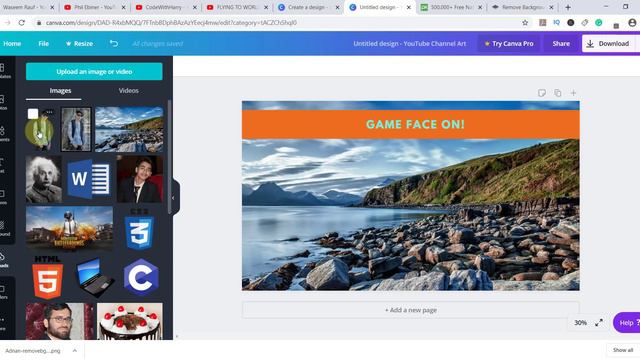Click Try Canva Pro button
The height and width of the screenshot is (360, 640).
[x=509, y=43]
